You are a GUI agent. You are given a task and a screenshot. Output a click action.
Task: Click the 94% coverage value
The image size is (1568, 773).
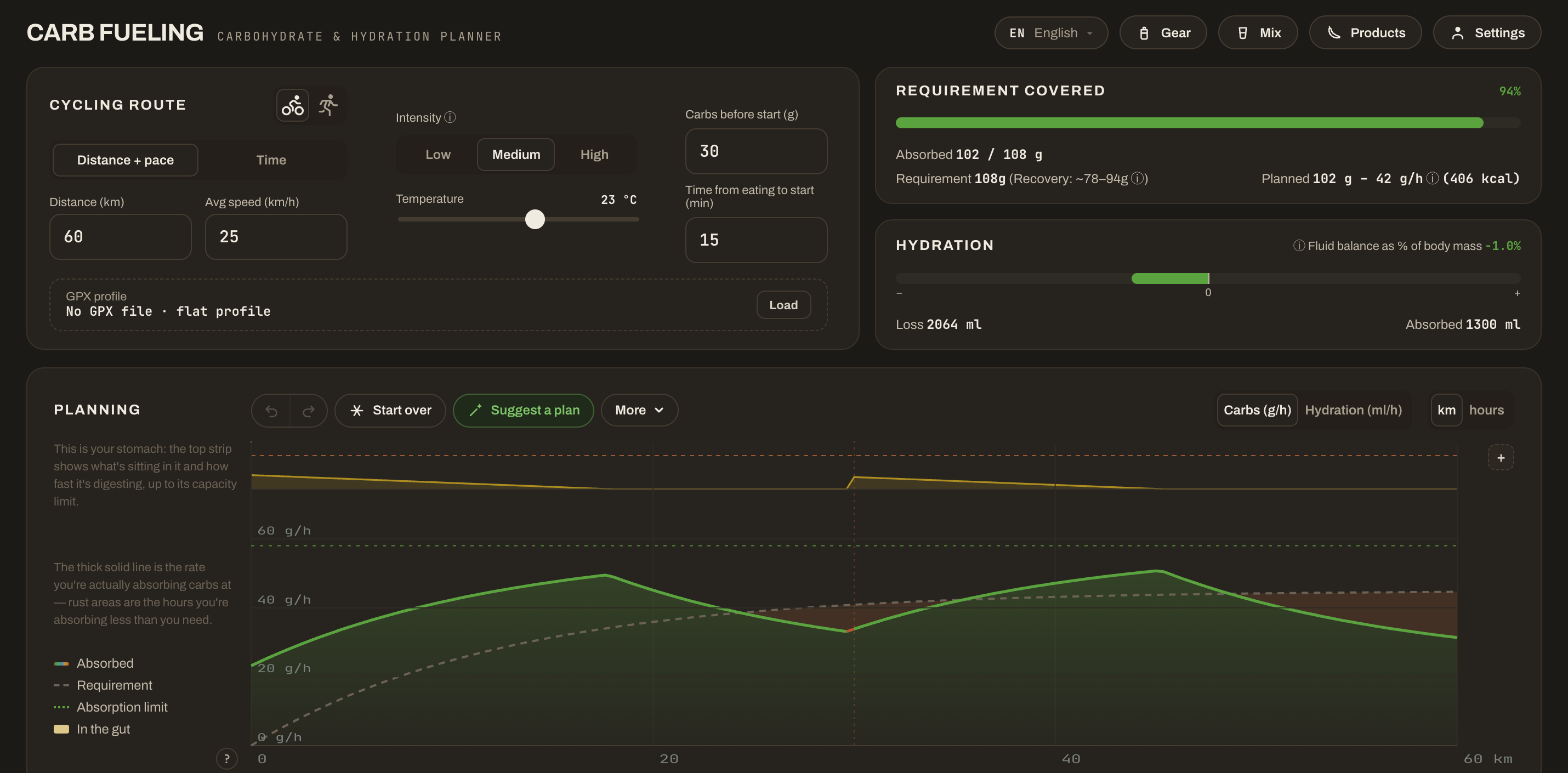1509,92
